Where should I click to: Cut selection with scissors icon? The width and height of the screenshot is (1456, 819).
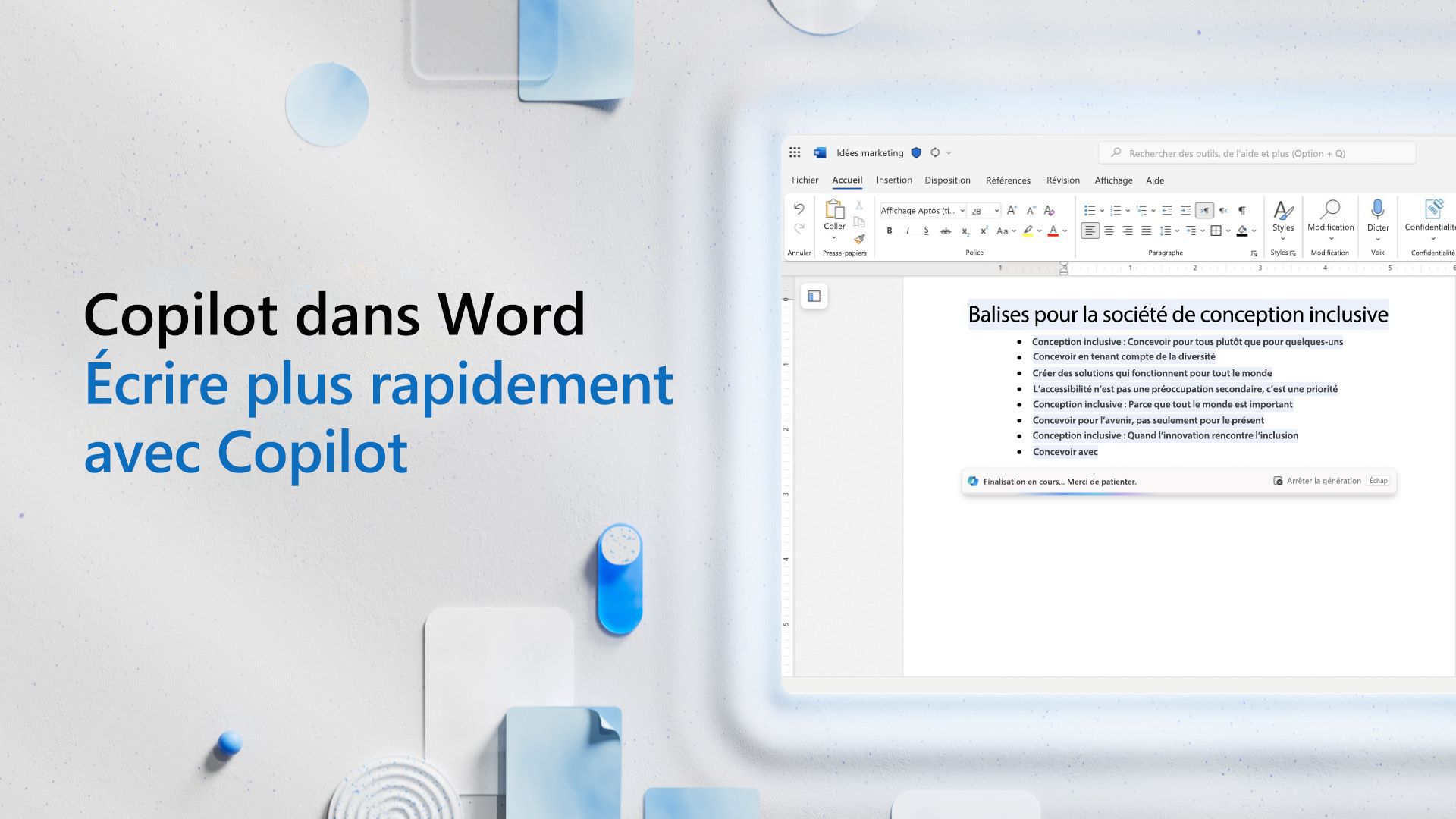pyautogui.click(x=859, y=205)
